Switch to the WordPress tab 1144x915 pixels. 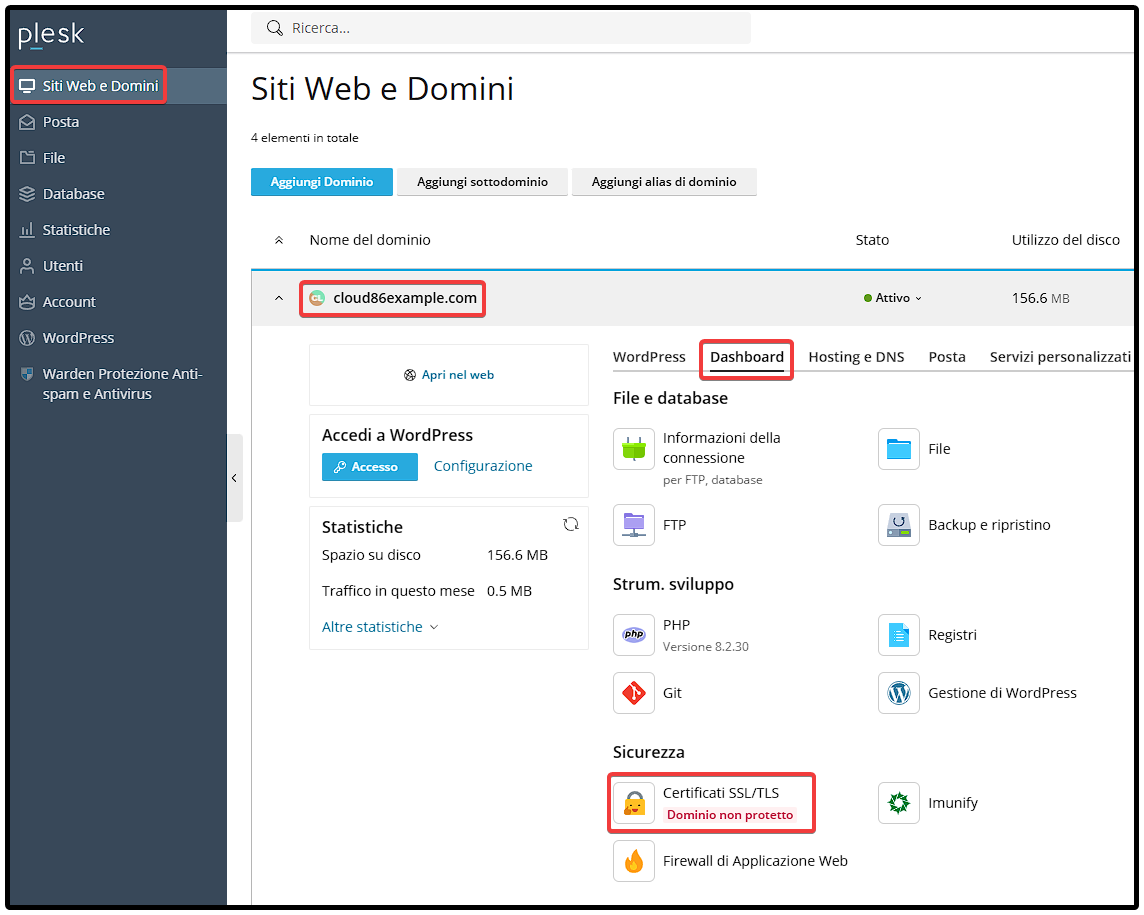649,357
